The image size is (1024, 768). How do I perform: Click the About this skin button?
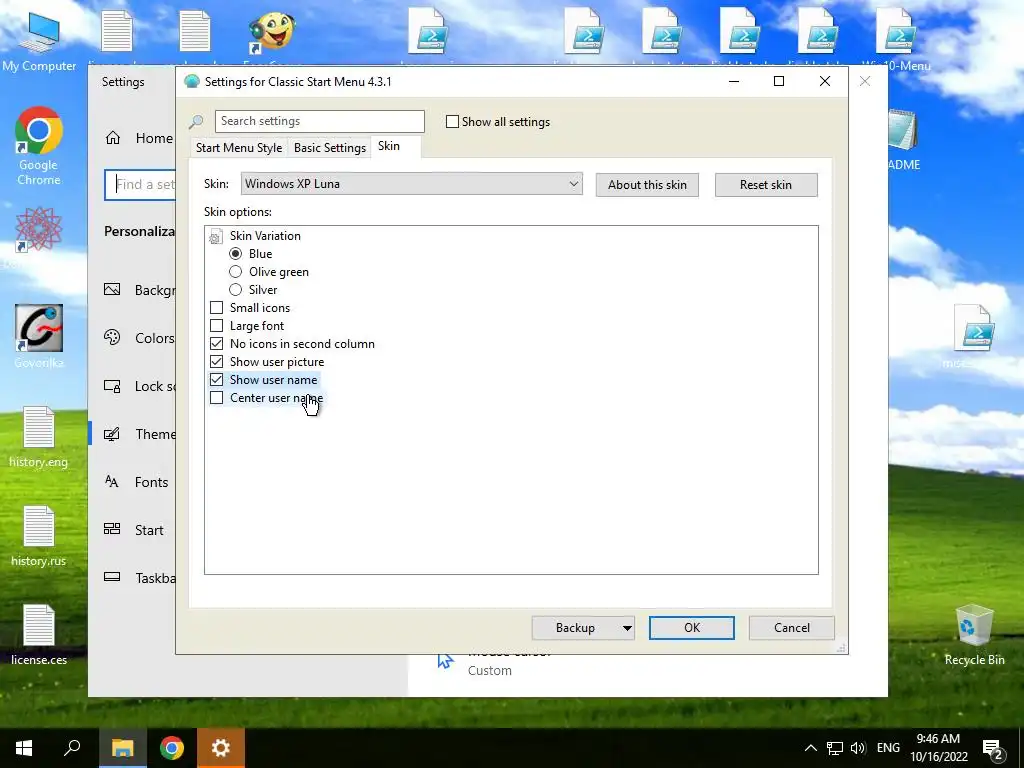(x=647, y=185)
